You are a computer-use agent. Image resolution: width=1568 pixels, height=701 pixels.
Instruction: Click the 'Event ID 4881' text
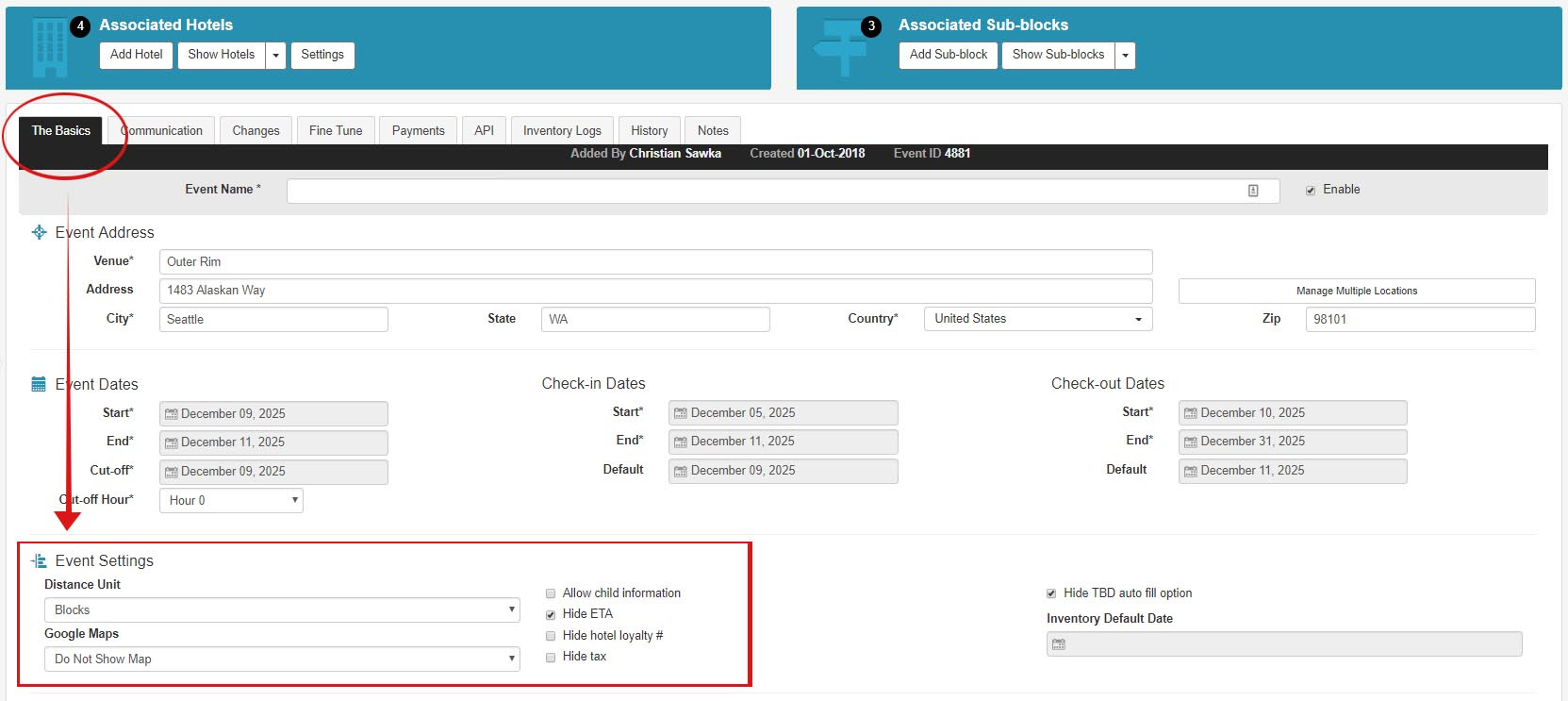click(932, 154)
